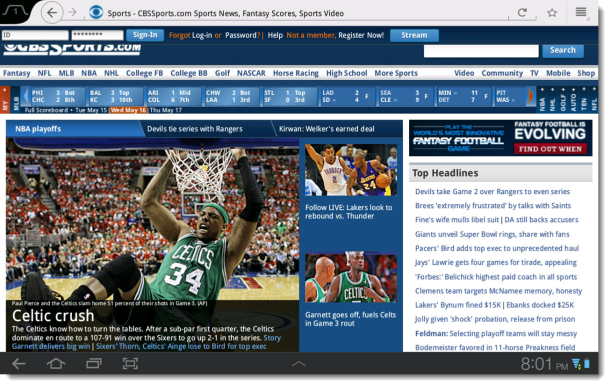This screenshot has height=386, width=610.
Task: Tap the Android home icon
Action: [56, 363]
